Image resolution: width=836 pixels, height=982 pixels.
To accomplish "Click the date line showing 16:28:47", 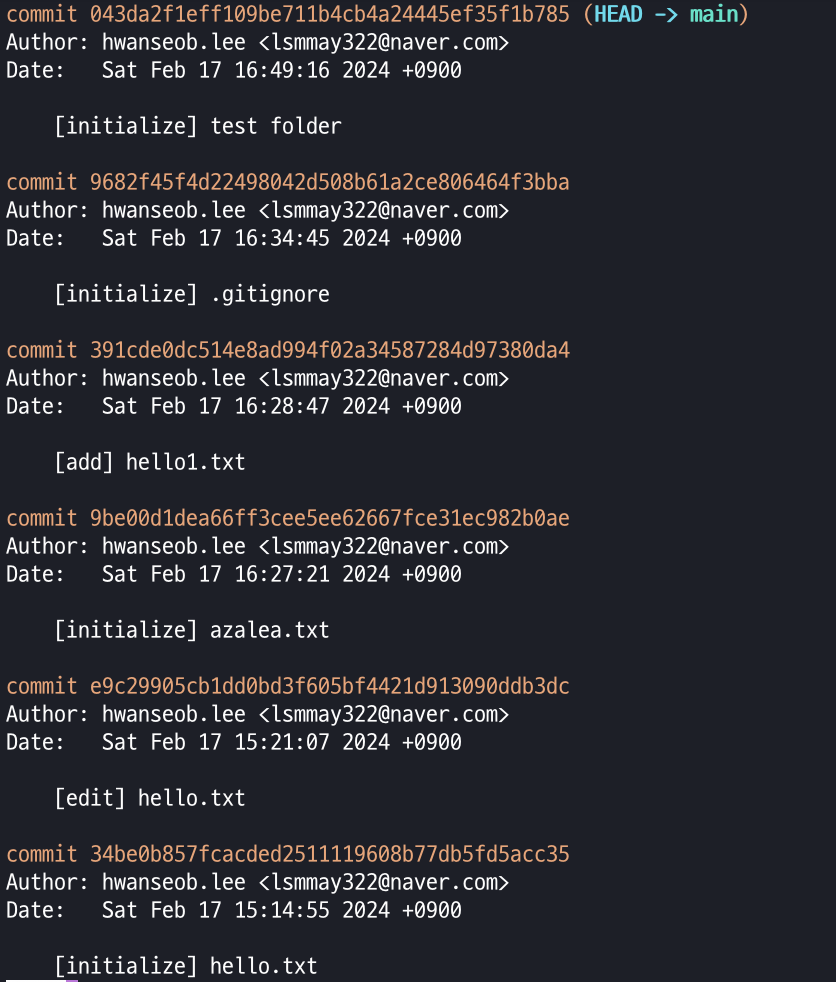I will (x=234, y=406).
